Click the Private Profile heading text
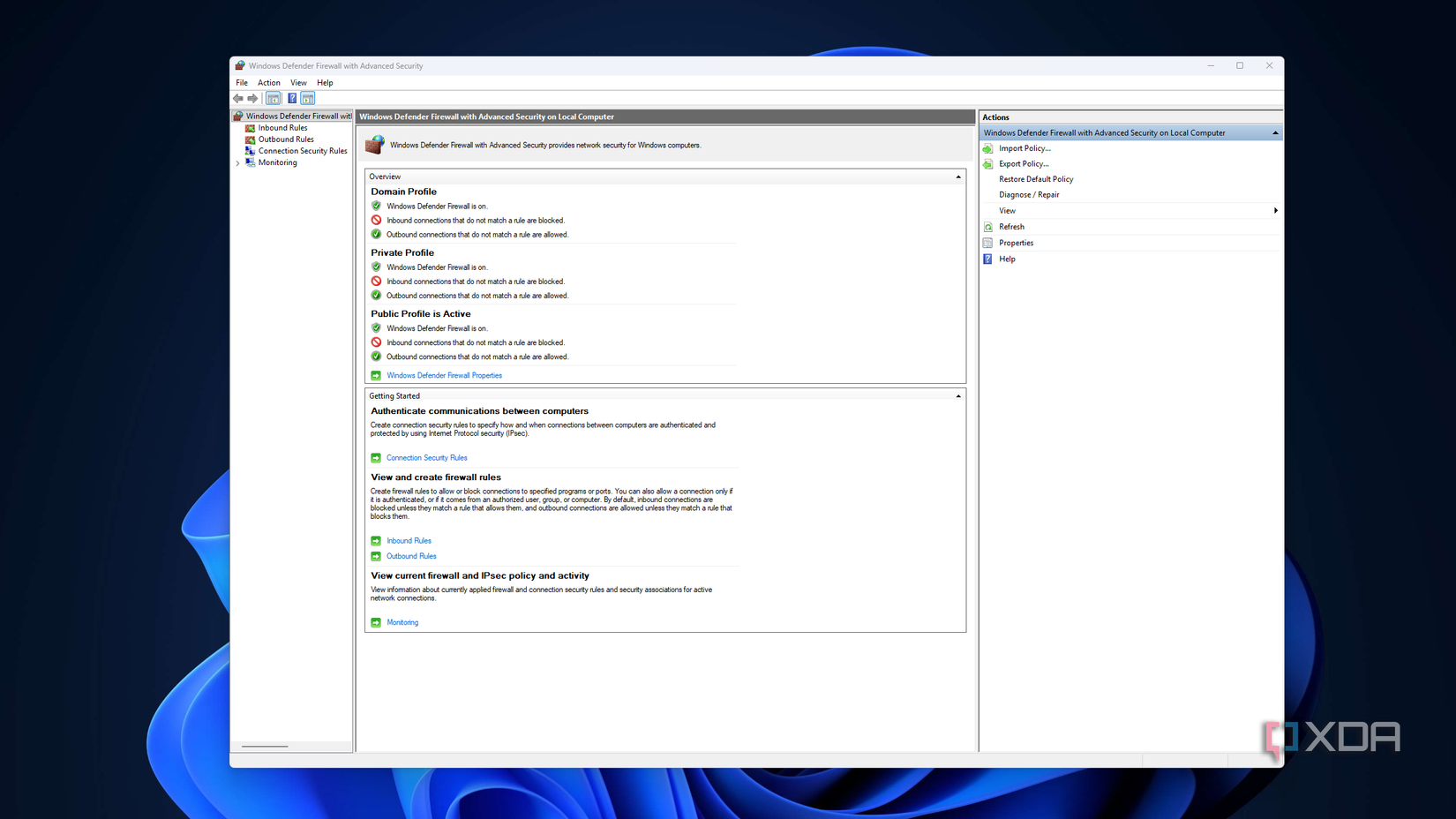The width and height of the screenshot is (1456, 819). coord(402,253)
